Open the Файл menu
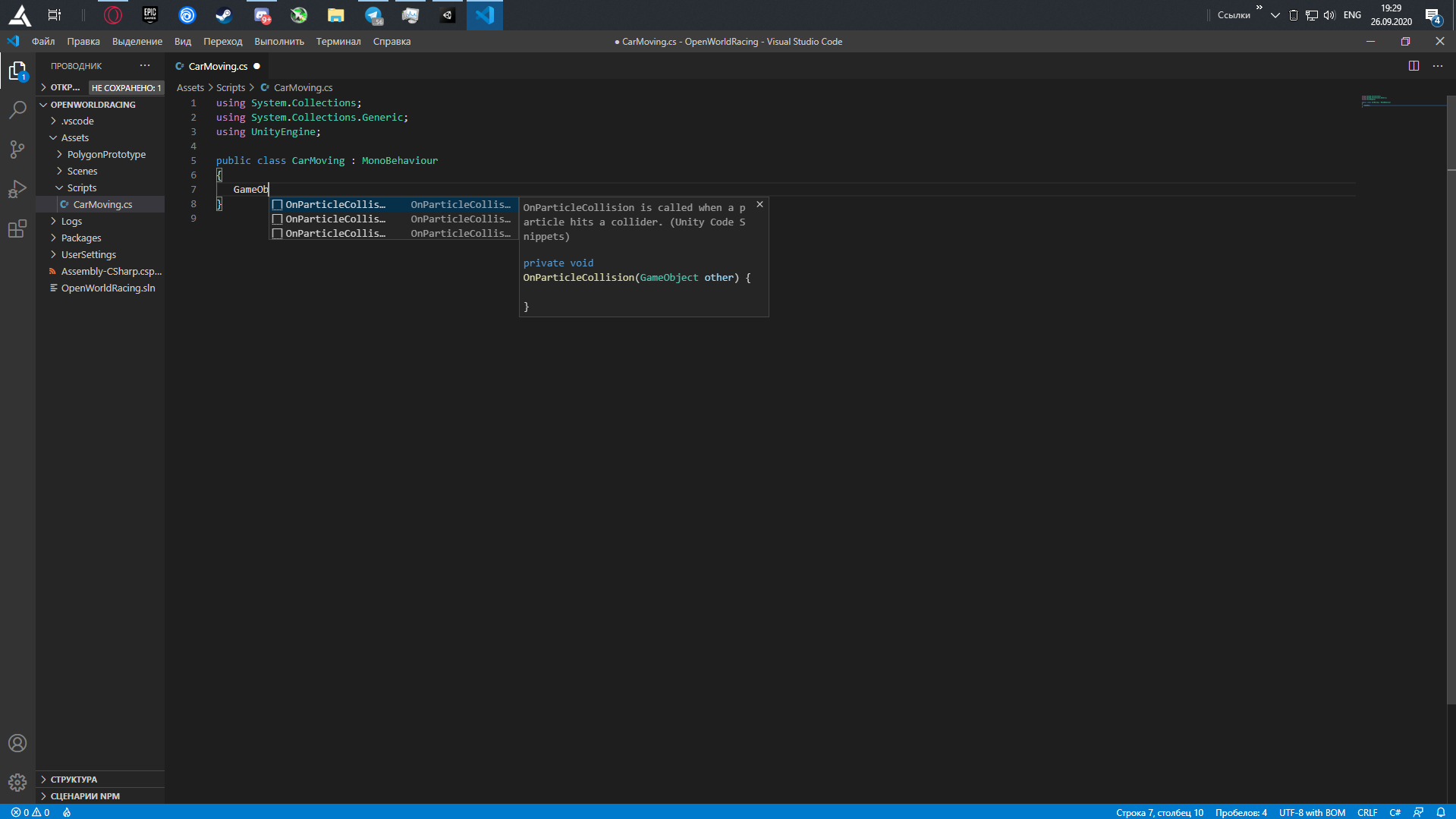The height and width of the screenshot is (819, 1456). point(43,42)
